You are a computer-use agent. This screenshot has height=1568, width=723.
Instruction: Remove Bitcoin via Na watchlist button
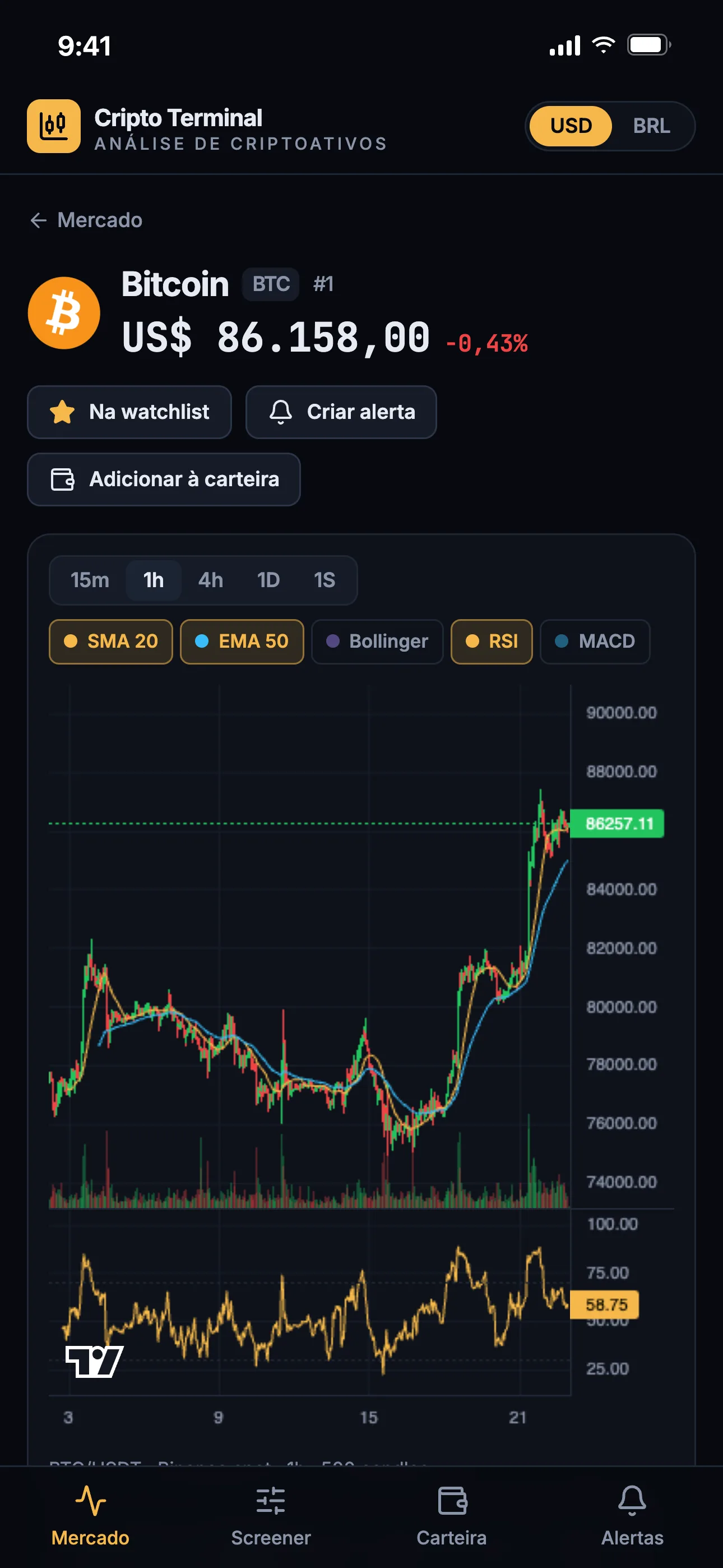tap(129, 412)
